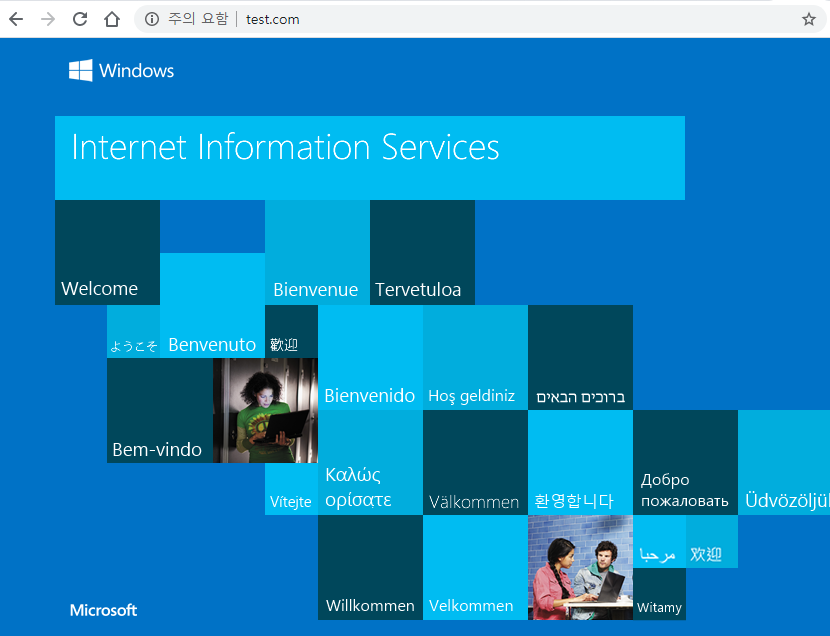
Task: Click the Velkommen tile
Action: pyautogui.click(x=475, y=567)
